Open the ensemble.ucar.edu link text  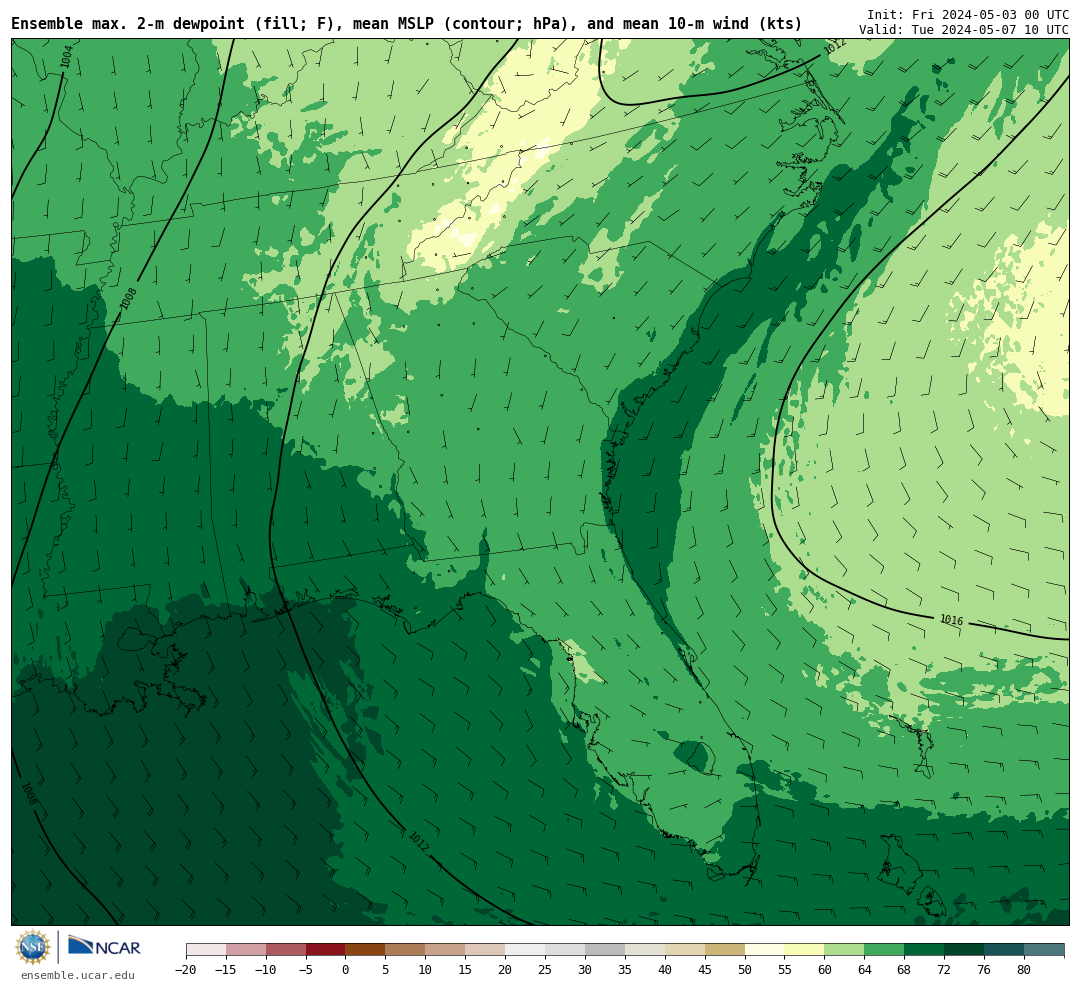pyautogui.click(x=78, y=975)
